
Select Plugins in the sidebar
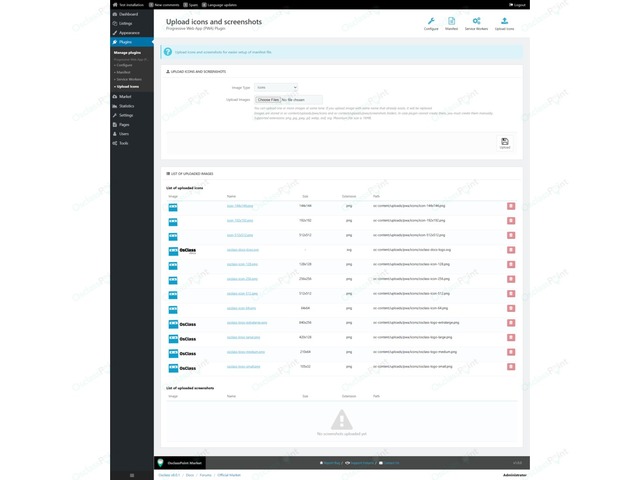pos(131,42)
